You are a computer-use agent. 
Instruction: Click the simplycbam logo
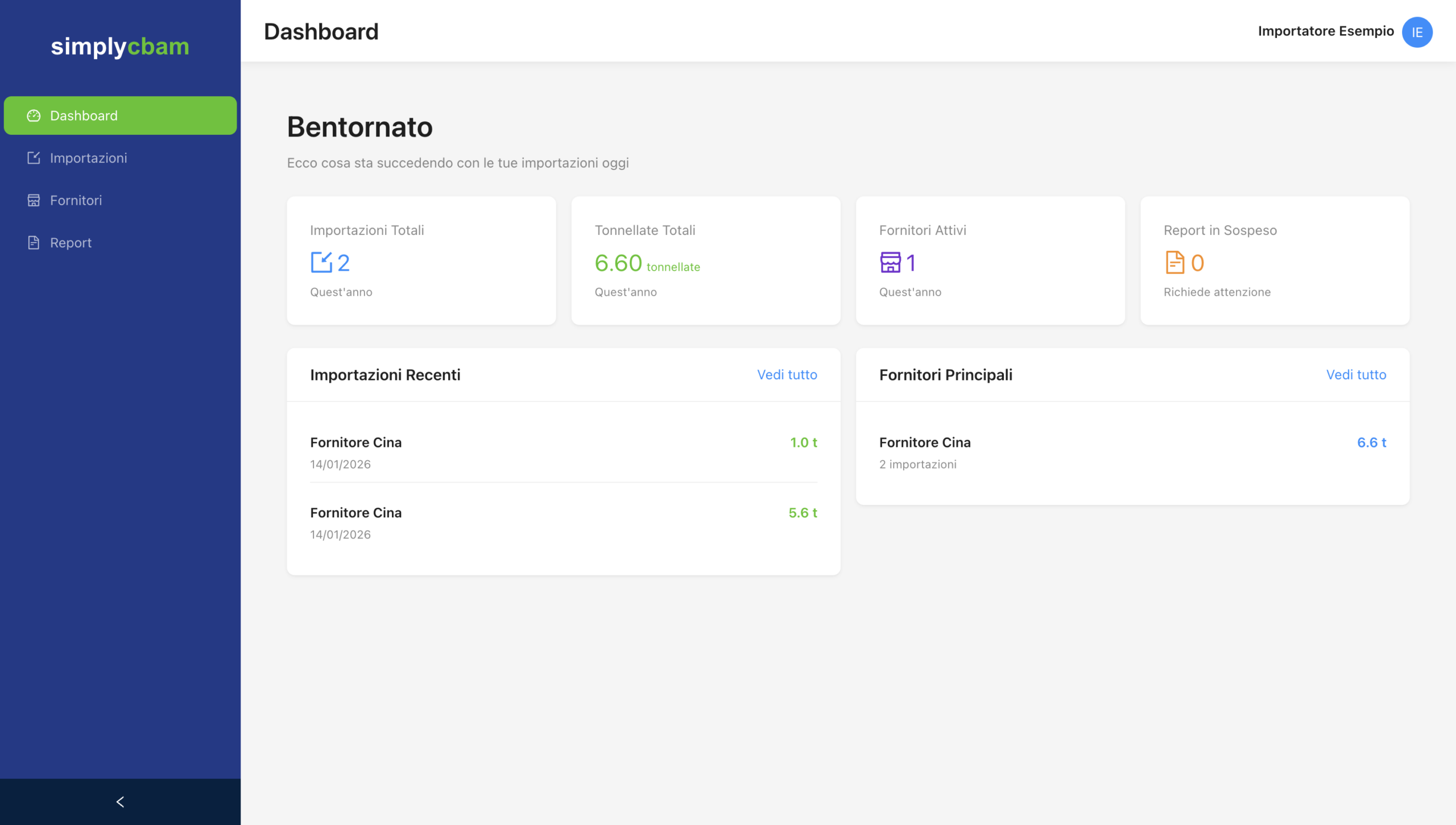[x=120, y=47]
